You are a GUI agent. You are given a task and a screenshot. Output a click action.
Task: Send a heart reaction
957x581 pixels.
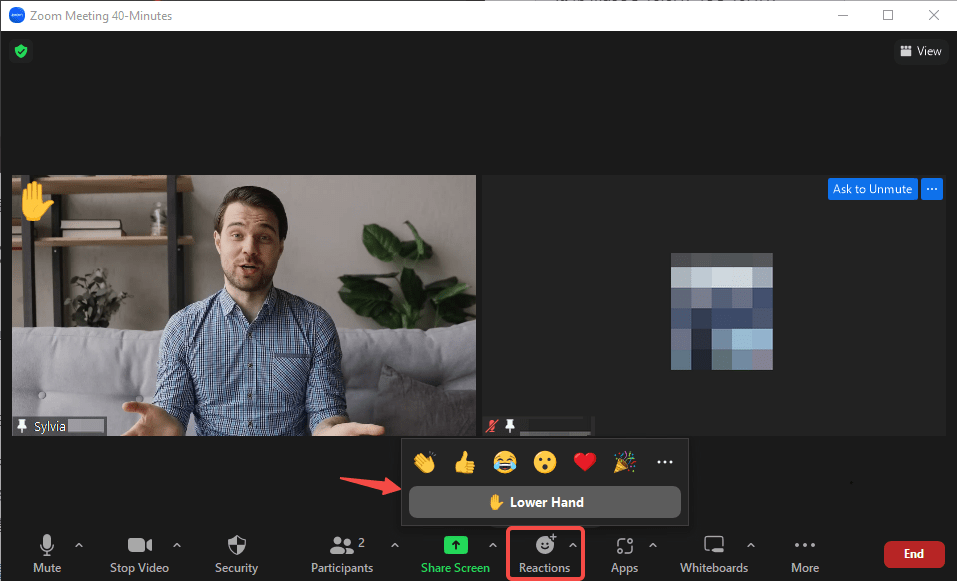click(x=584, y=461)
